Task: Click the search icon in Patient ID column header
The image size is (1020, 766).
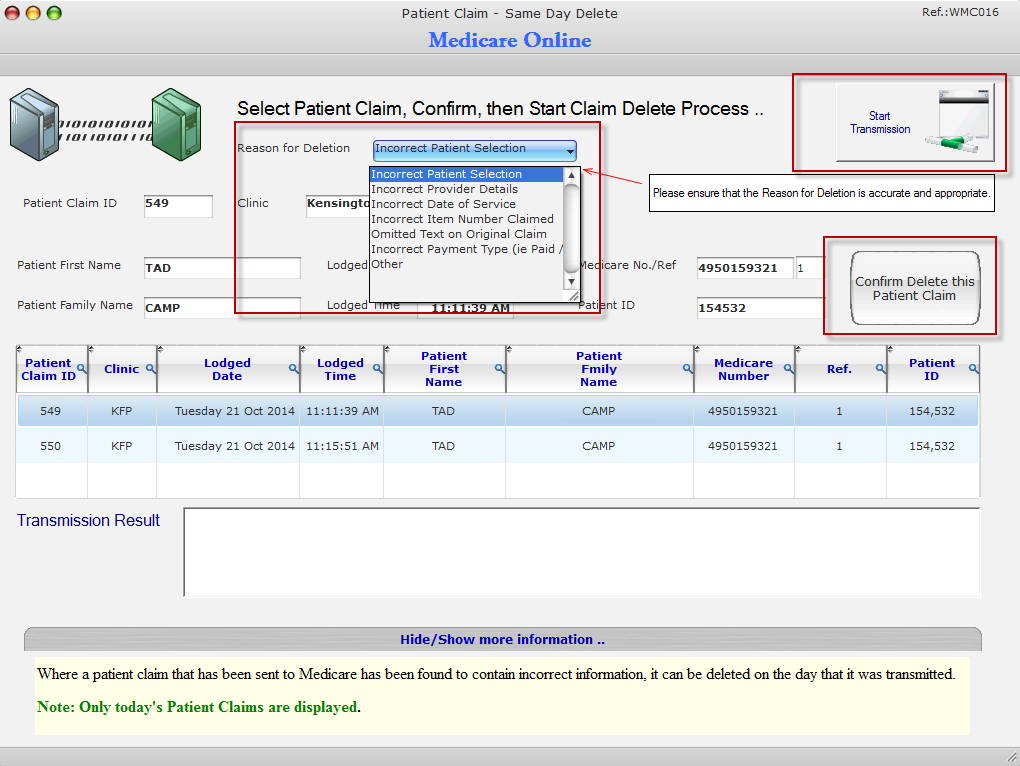Action: (x=974, y=369)
